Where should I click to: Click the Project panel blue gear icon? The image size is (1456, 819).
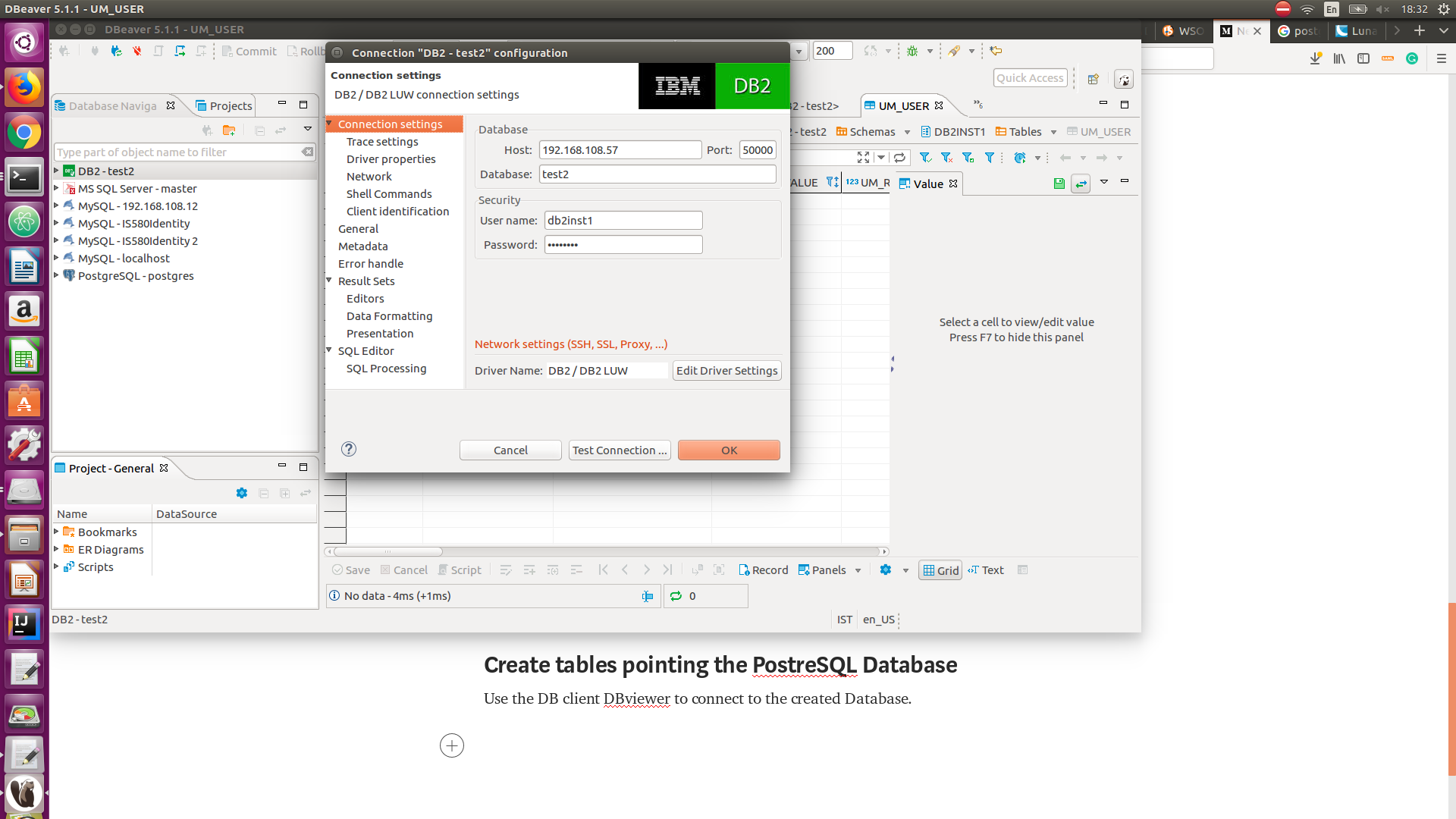(x=242, y=494)
